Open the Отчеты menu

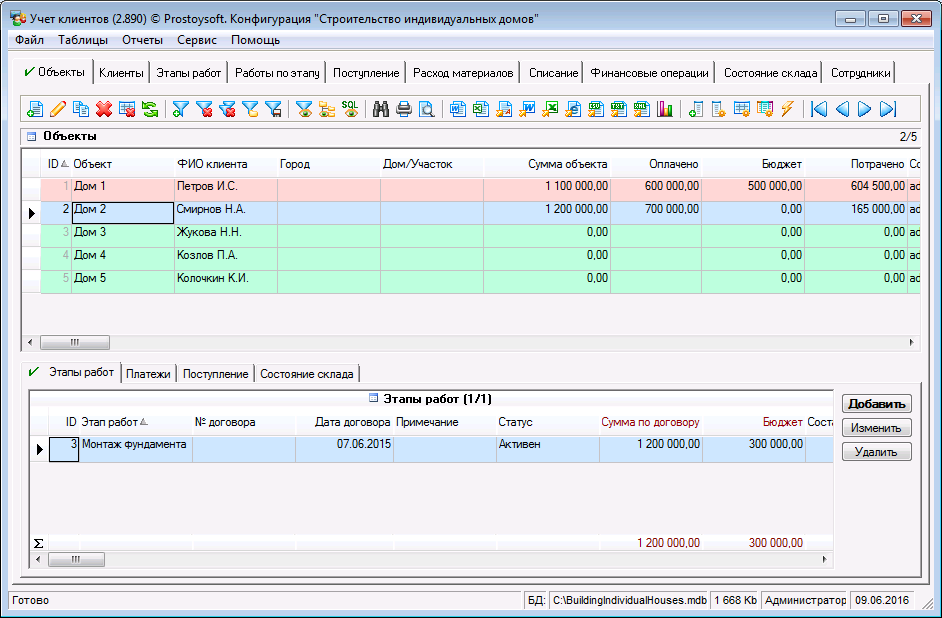tap(143, 40)
